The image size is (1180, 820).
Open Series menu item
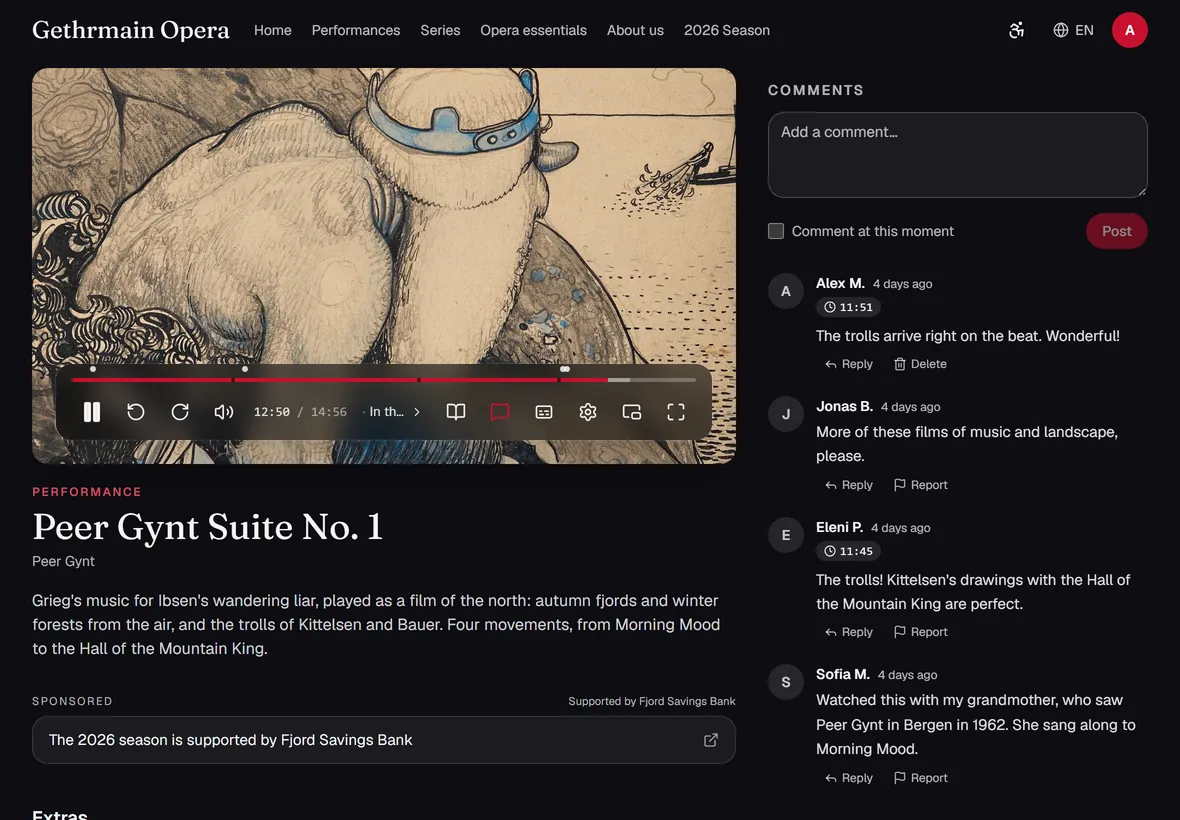click(x=440, y=30)
